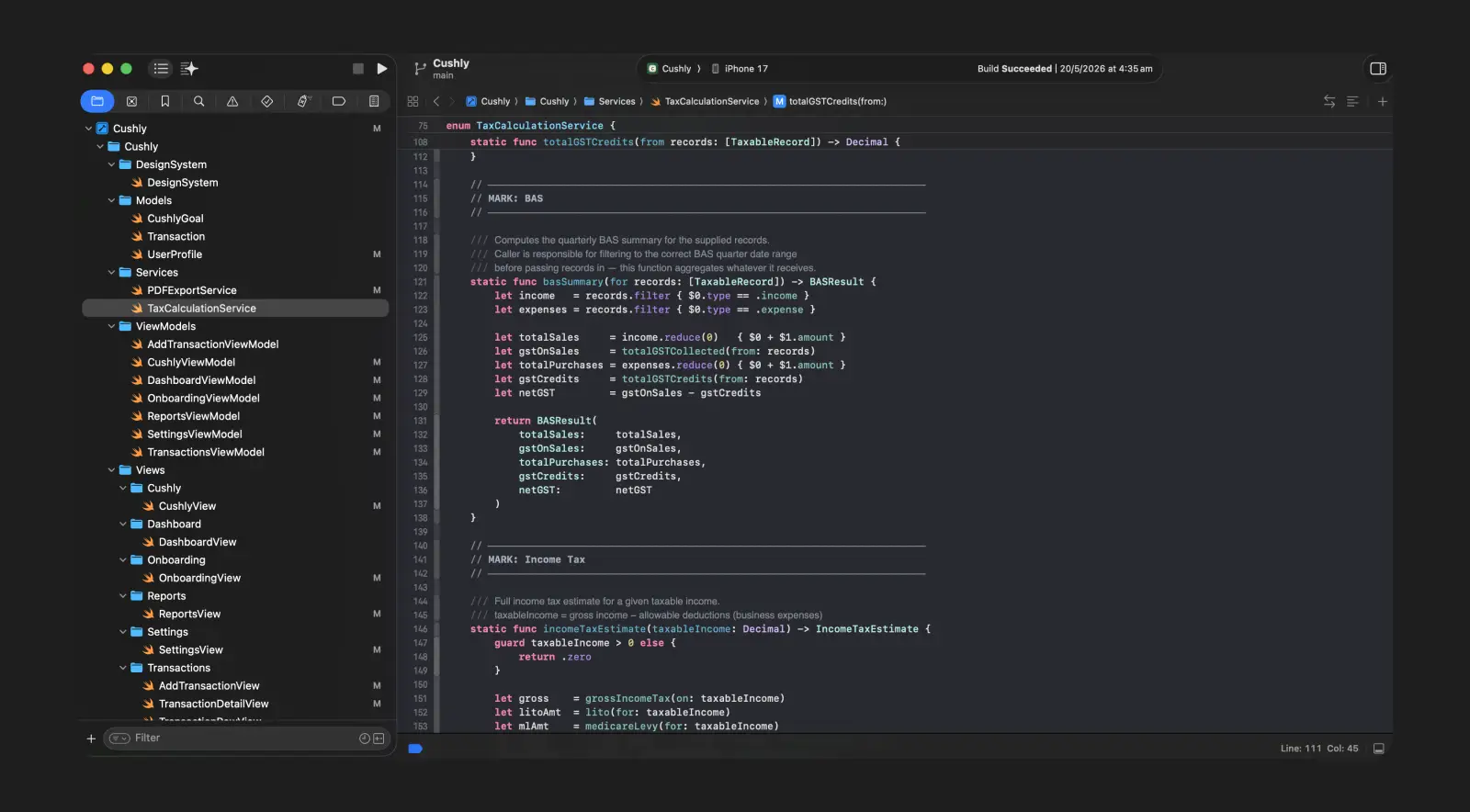Image resolution: width=1470 pixels, height=812 pixels.
Task: Toggle recent files filter clock icon
Action: tap(365, 739)
